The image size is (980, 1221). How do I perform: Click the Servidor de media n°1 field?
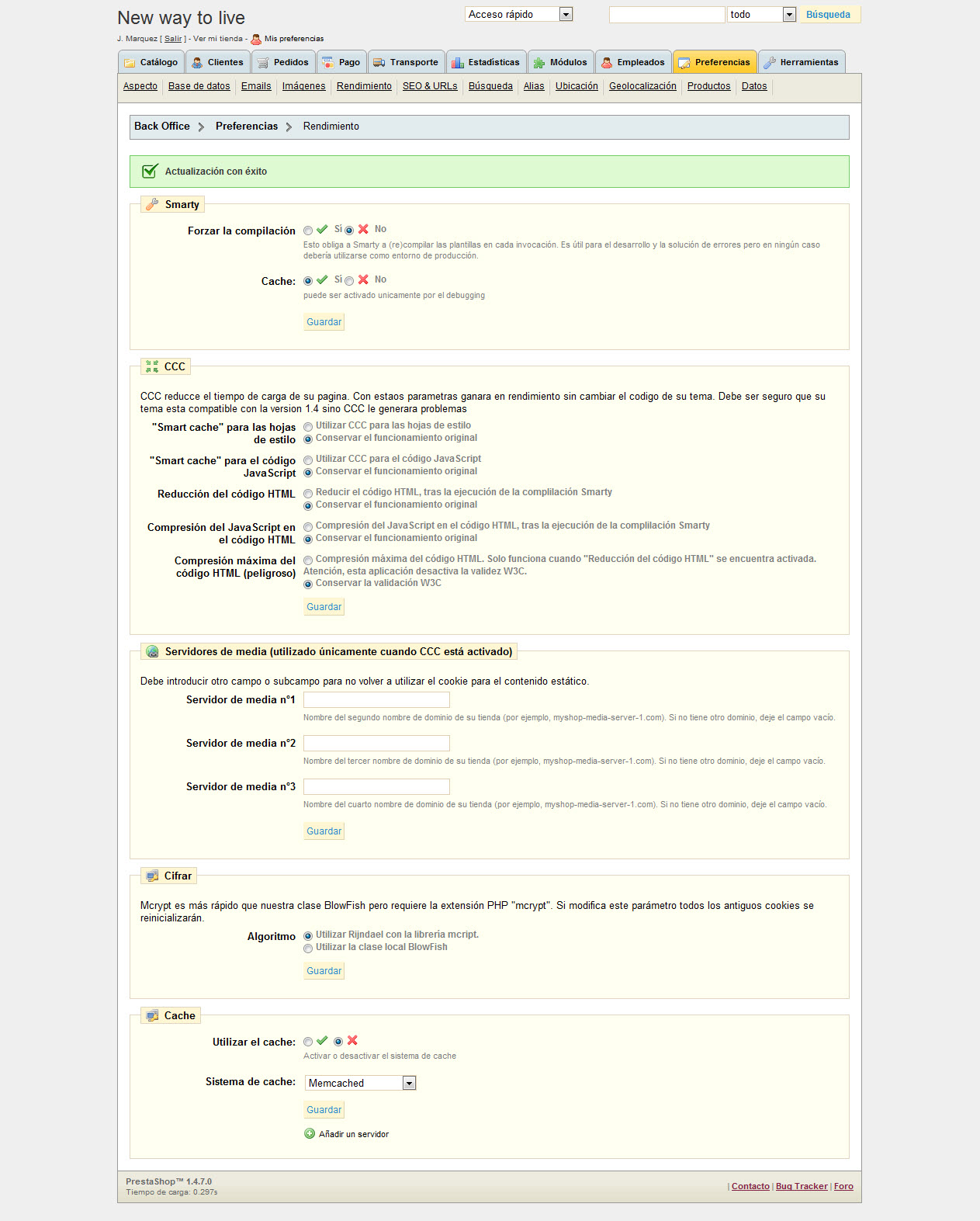tap(376, 699)
